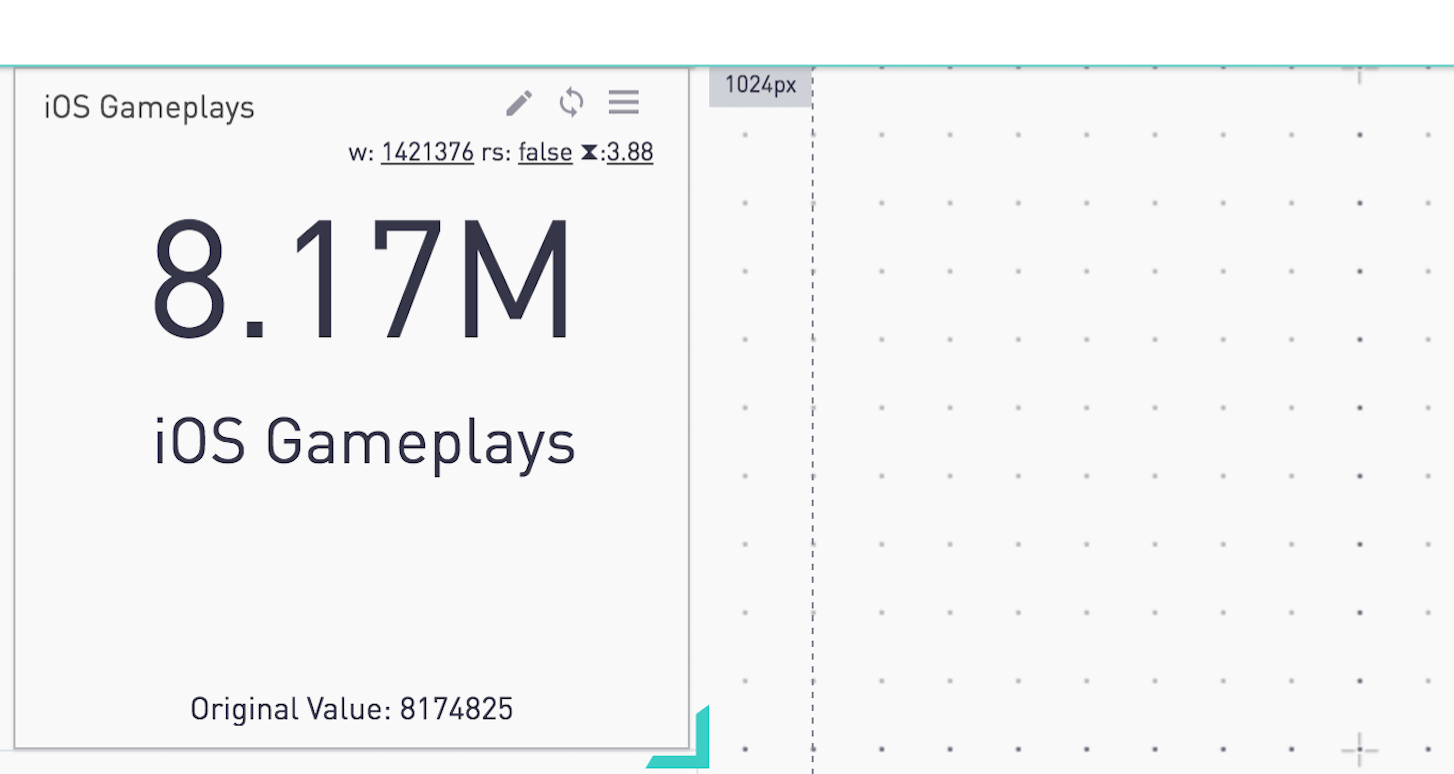Click the 3.88 duration link
Viewport: 1454px width, 774px height.
(x=630, y=152)
